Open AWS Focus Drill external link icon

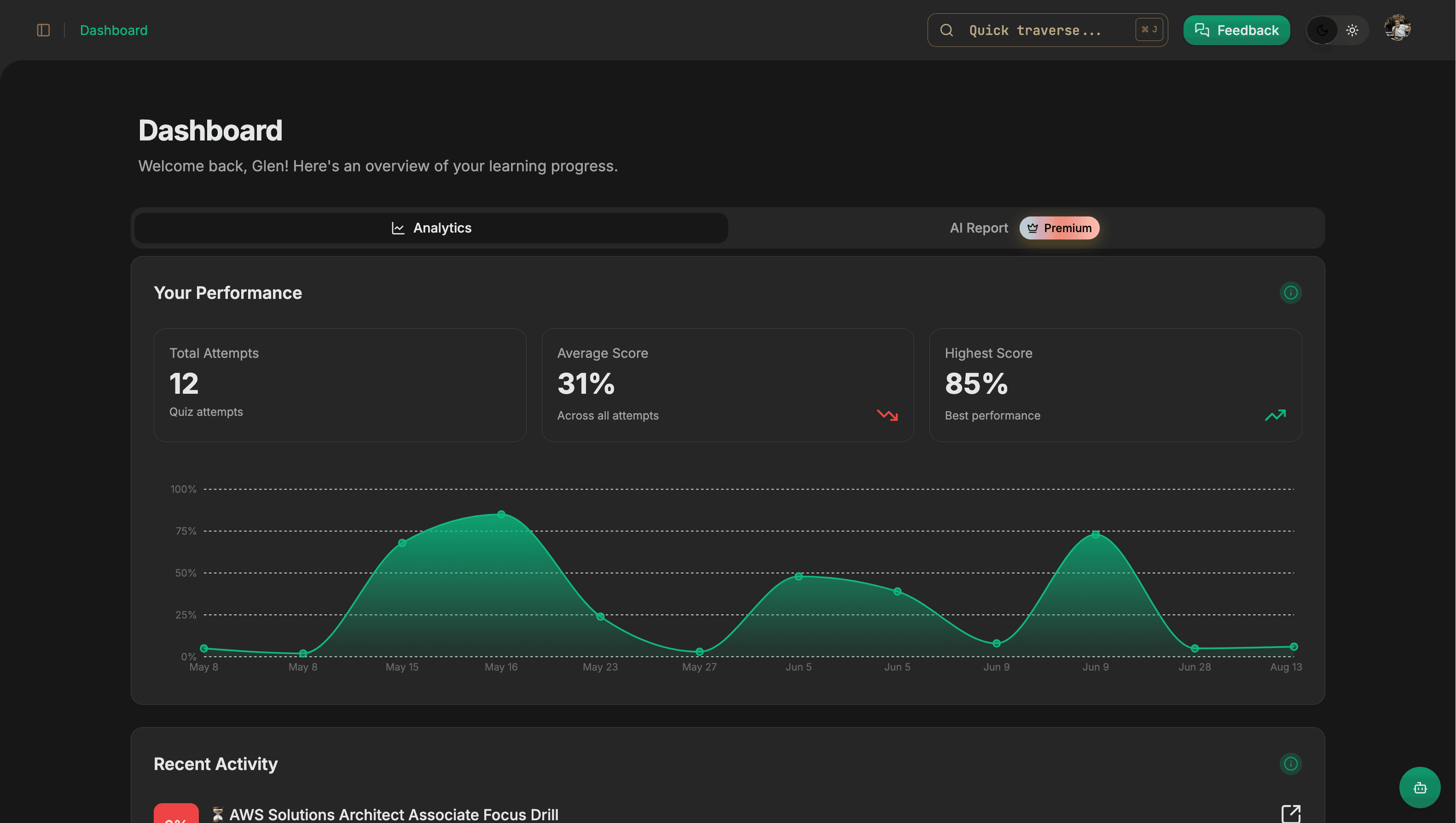1291,813
